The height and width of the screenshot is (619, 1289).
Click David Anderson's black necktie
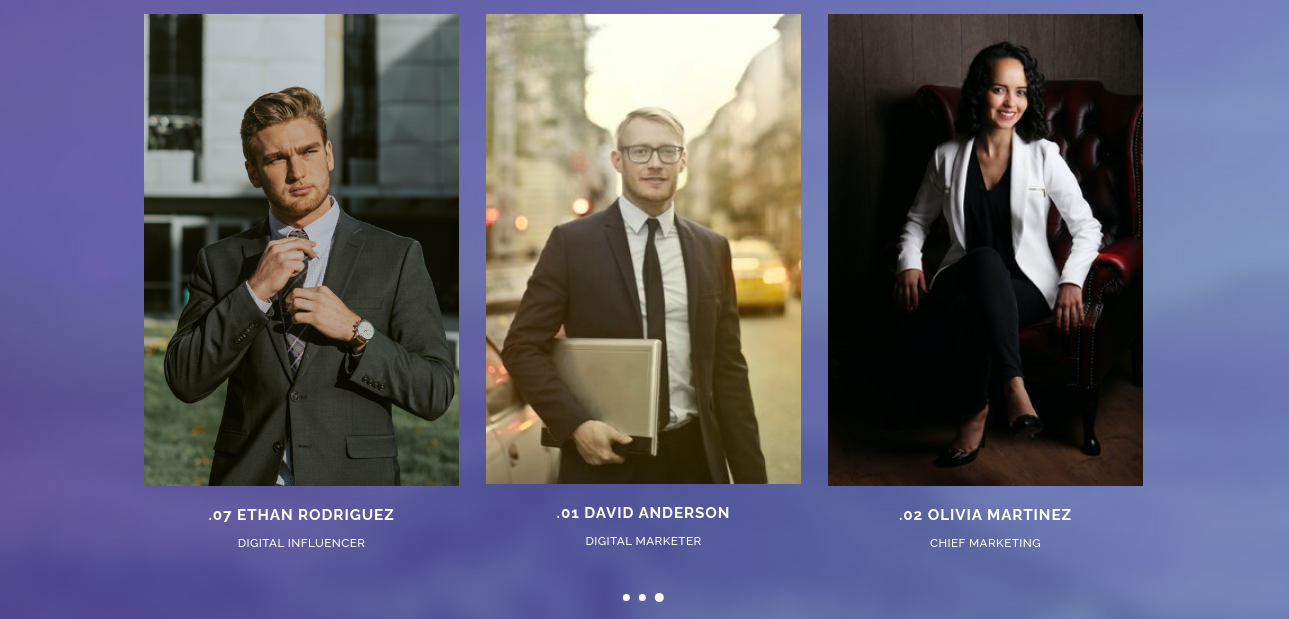pyautogui.click(x=655, y=320)
